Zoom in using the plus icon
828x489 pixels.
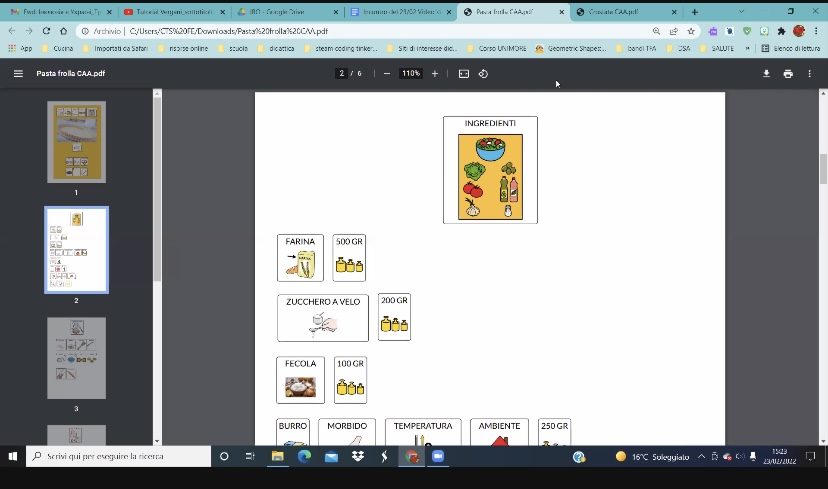[435, 73]
